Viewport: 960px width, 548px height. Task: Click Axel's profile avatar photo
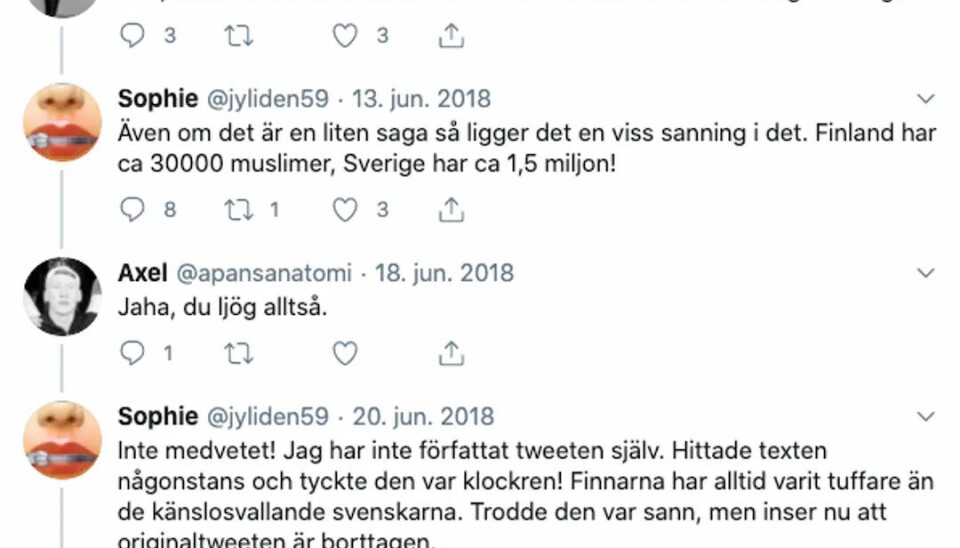[x=62, y=296]
